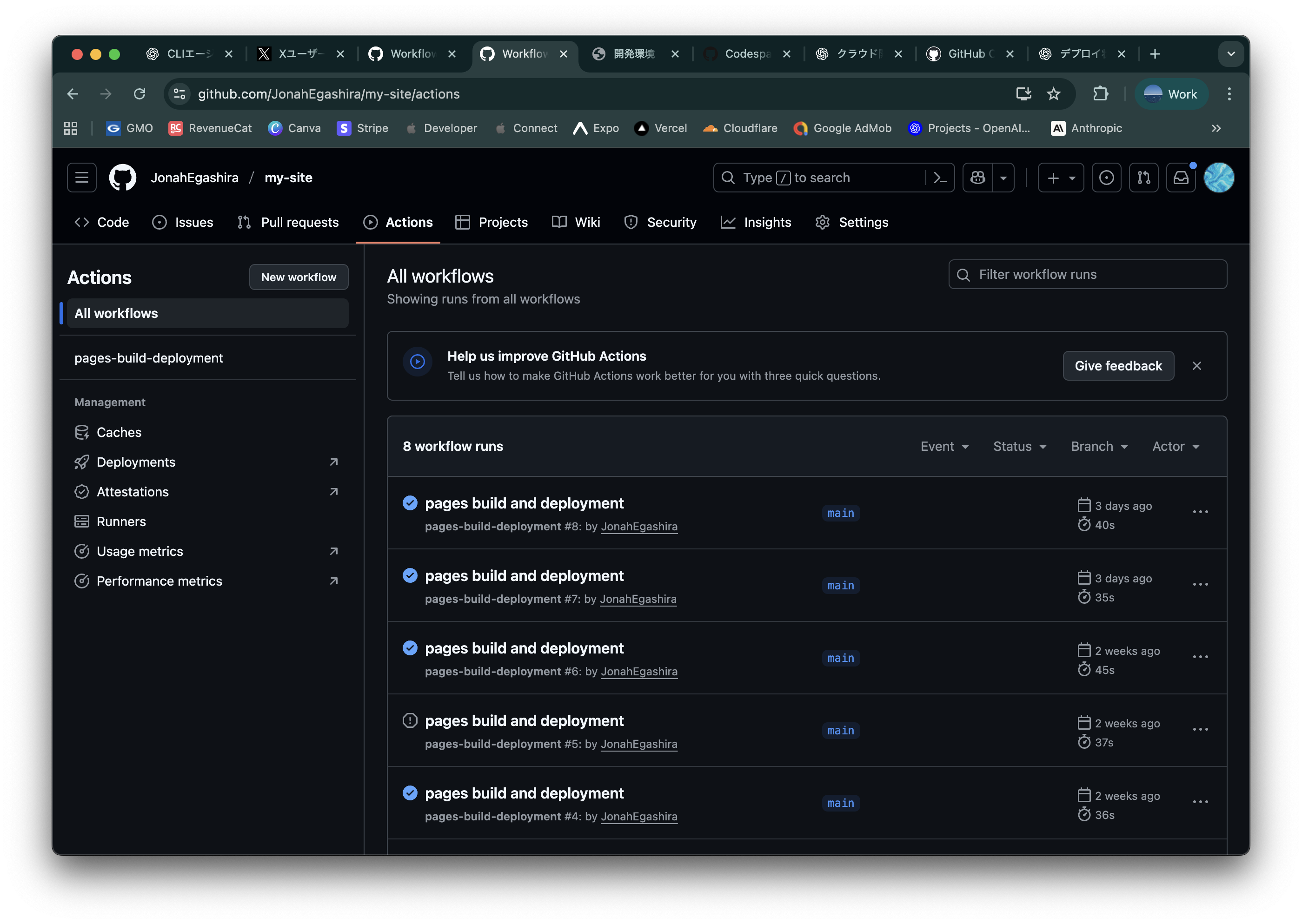Click the GitHub Octocat logo

coord(123,178)
